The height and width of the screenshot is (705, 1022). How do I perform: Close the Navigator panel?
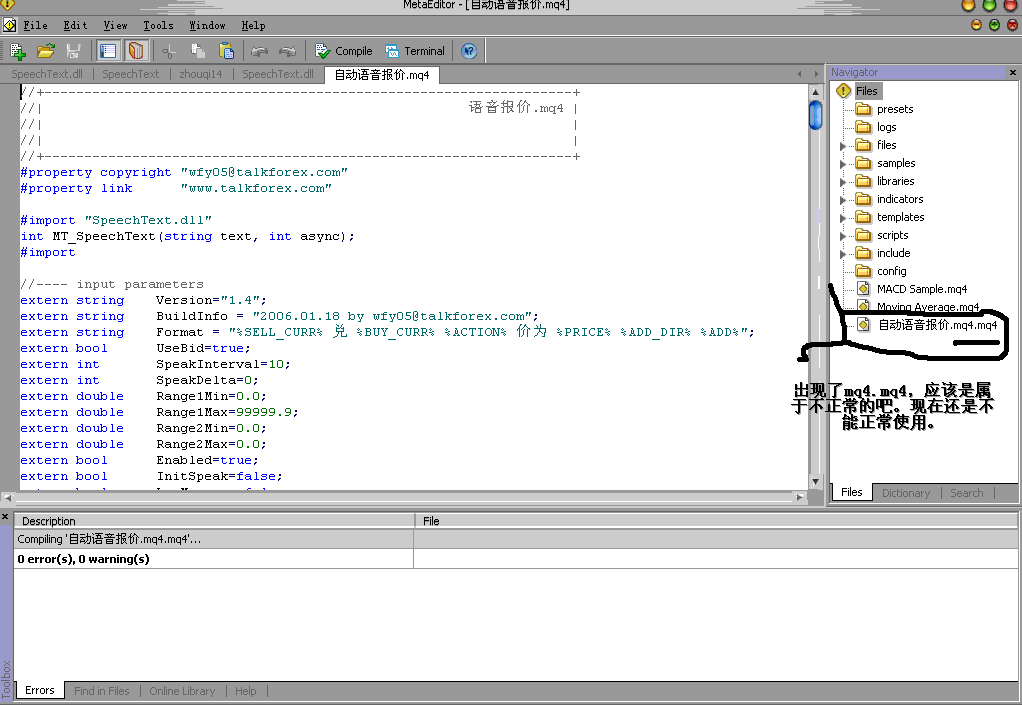click(1012, 72)
